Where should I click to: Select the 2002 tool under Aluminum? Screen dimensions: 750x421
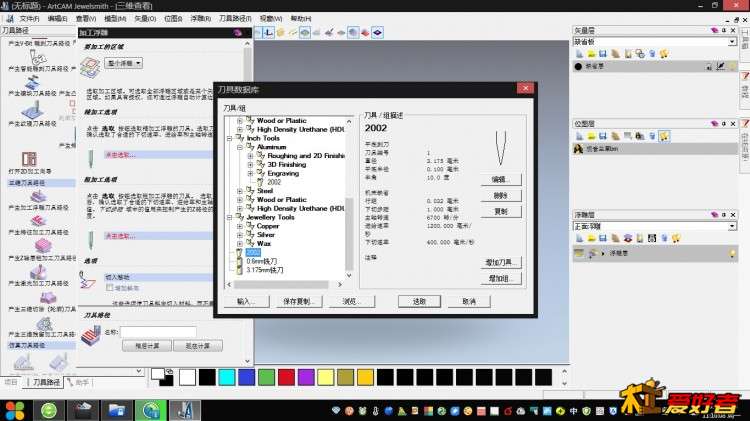(274, 182)
